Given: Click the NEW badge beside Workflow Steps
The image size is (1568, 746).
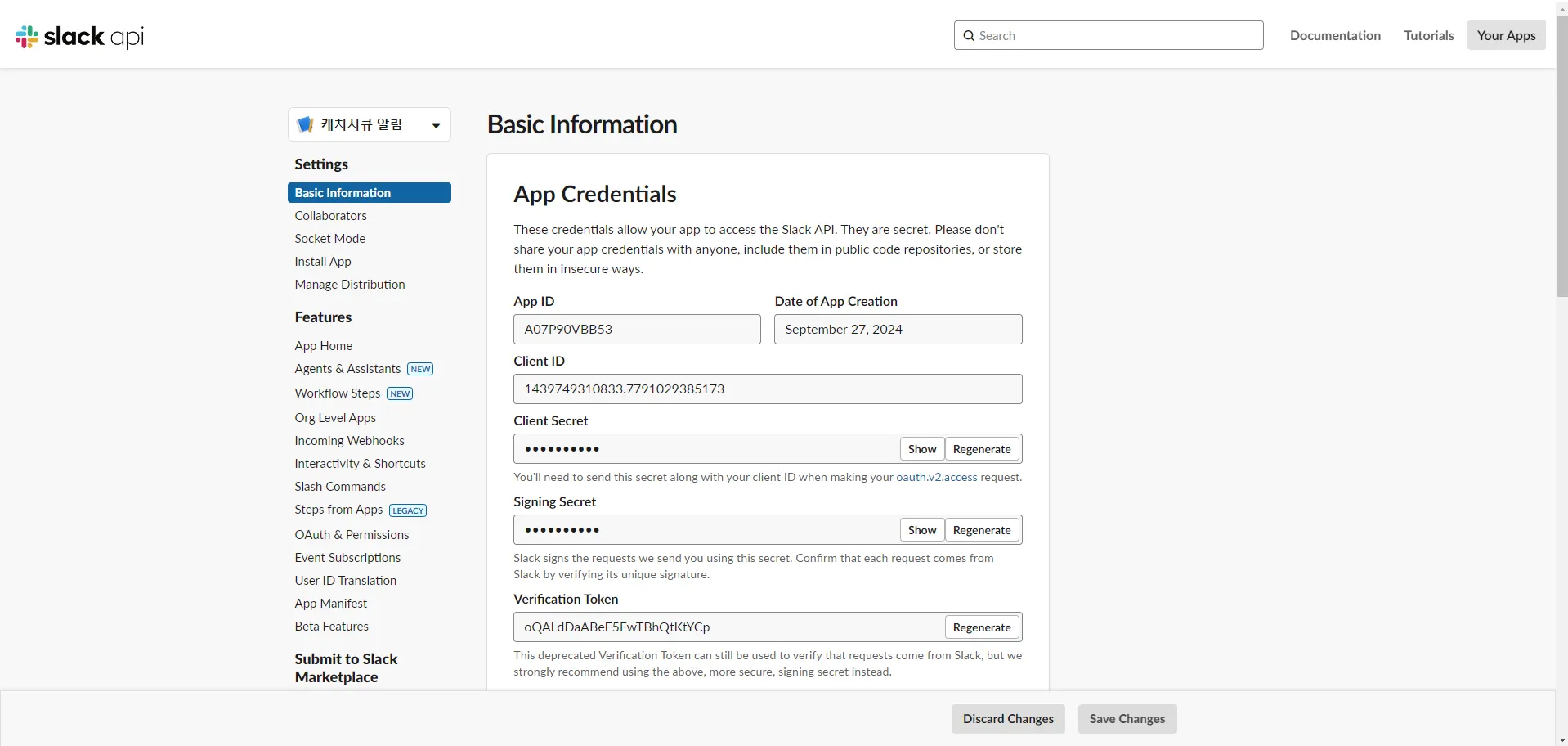Looking at the screenshot, I should (400, 394).
